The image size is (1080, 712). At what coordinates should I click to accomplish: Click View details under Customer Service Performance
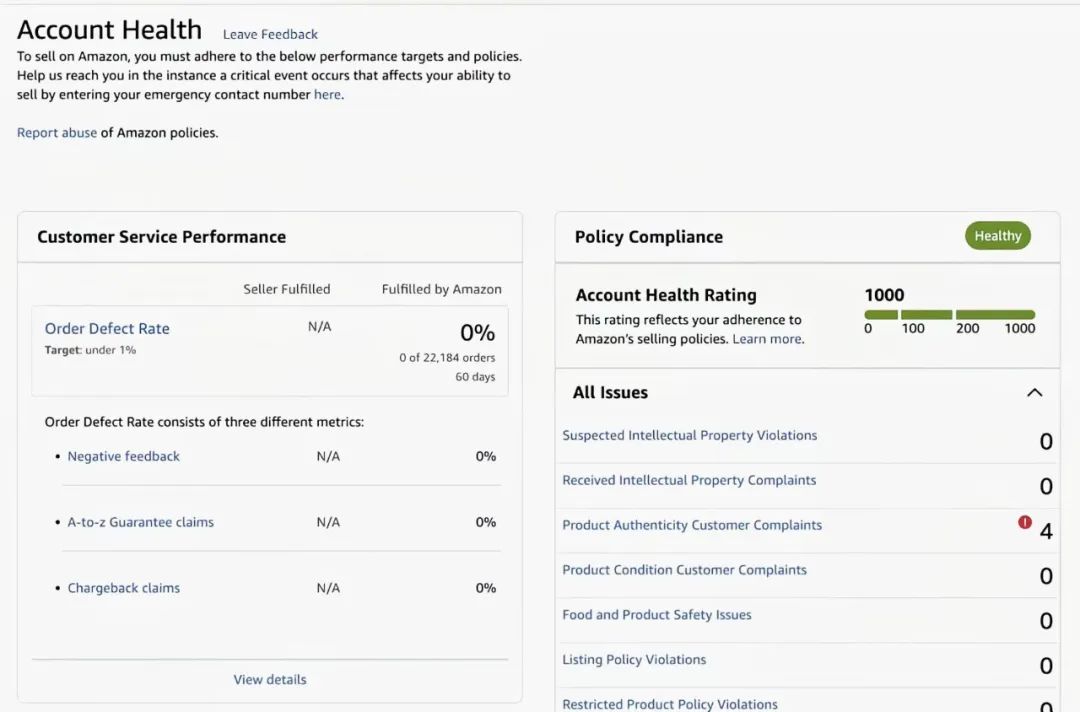point(270,680)
